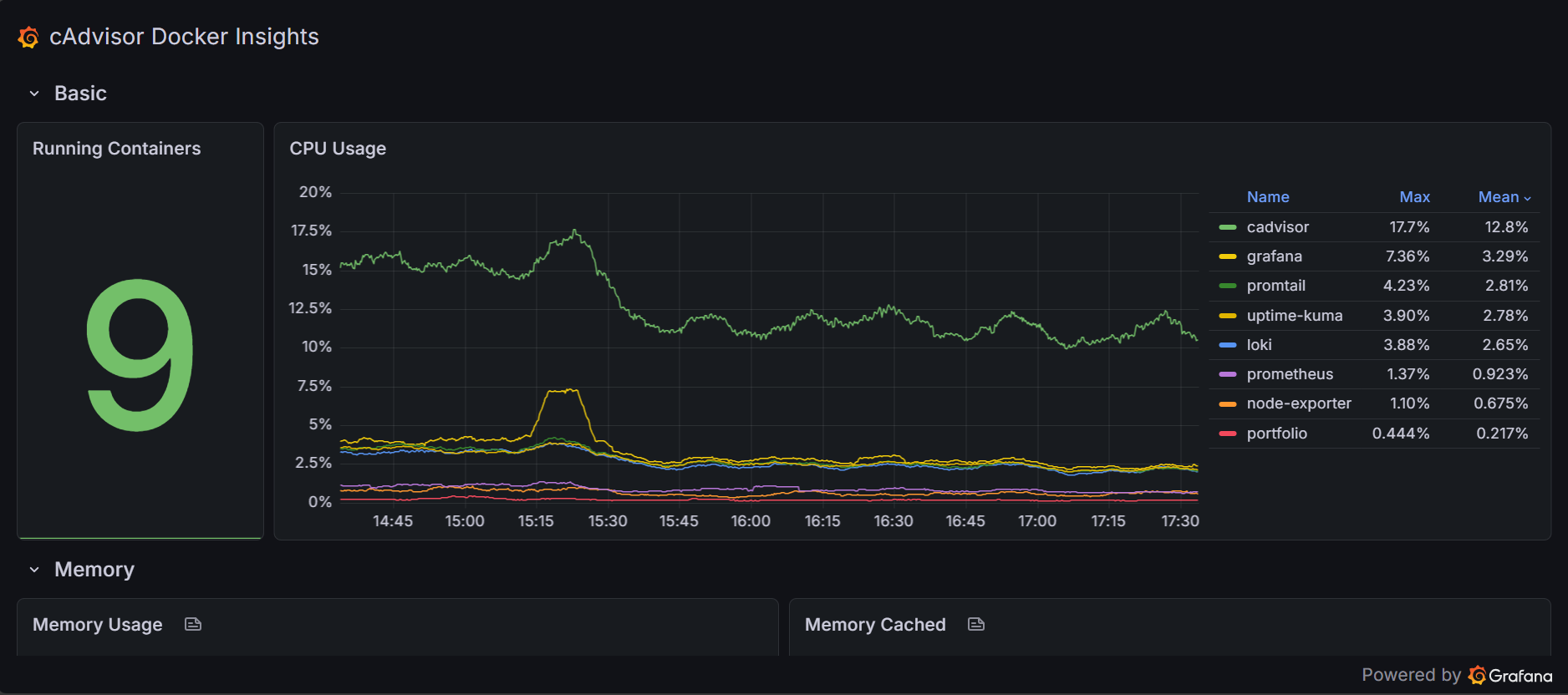Click prometheus mean value 0.923%
Viewport: 1568px width, 695px height.
tap(1500, 374)
